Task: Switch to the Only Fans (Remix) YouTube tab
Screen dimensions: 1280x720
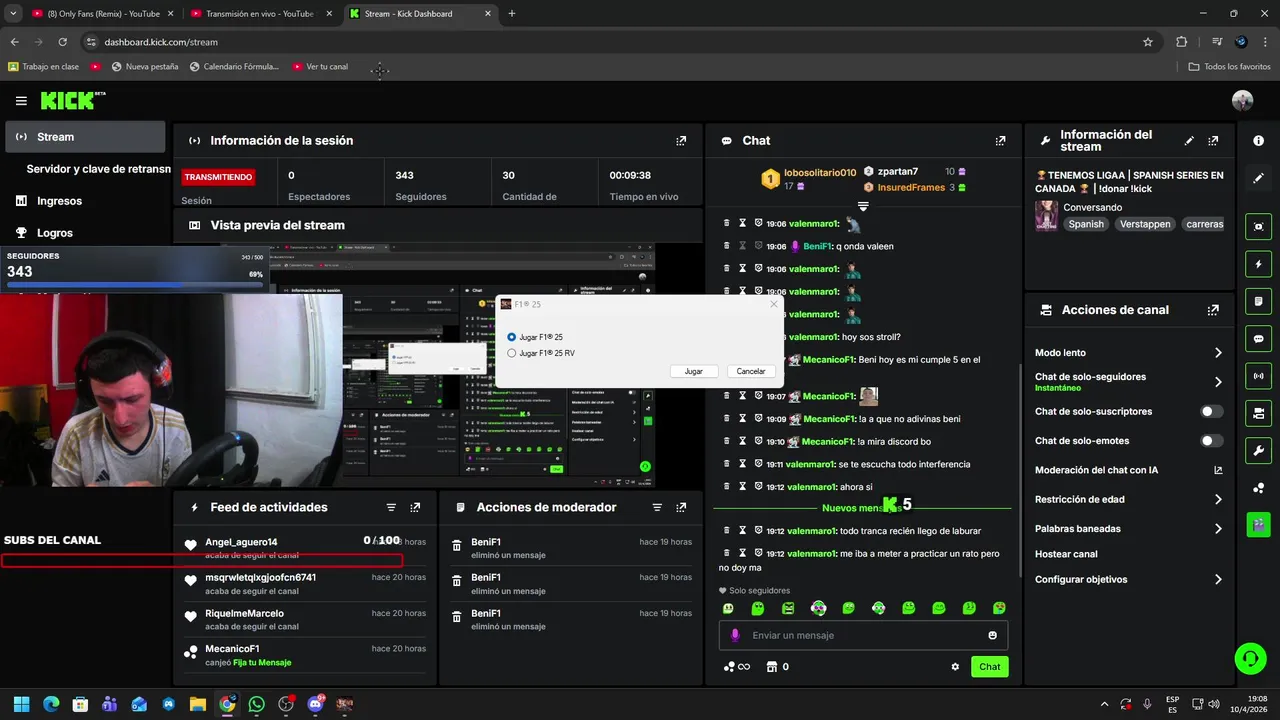Action: pyautogui.click(x=101, y=14)
